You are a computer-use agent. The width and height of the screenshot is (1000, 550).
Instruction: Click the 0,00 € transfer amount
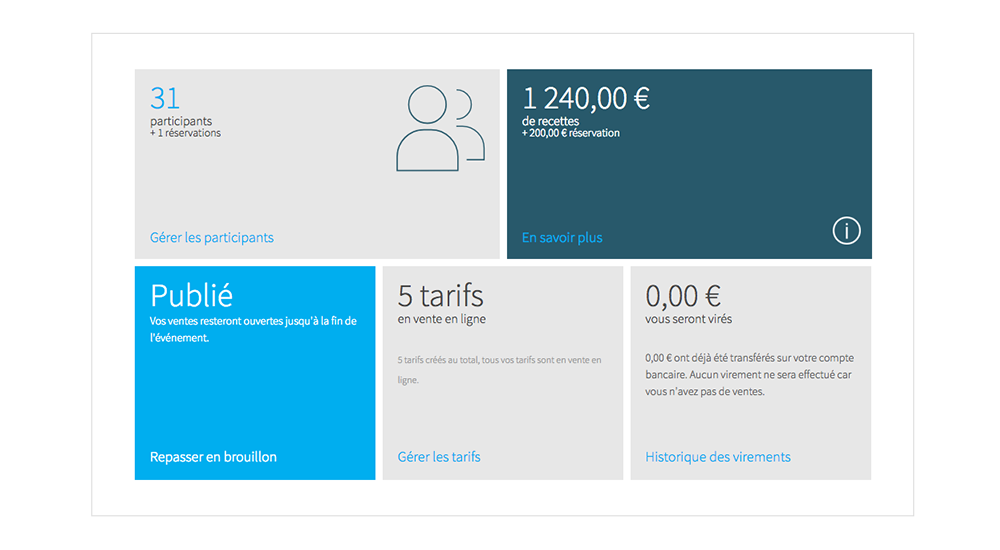click(x=683, y=295)
